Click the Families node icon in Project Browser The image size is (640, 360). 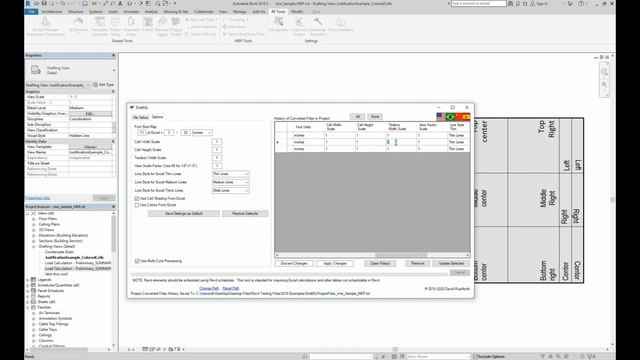(x=33, y=307)
